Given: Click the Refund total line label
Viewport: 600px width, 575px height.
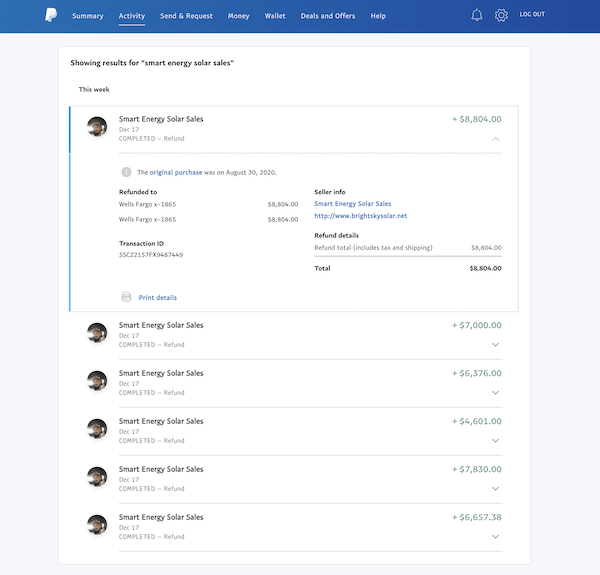Looking at the screenshot, I should pos(373,248).
